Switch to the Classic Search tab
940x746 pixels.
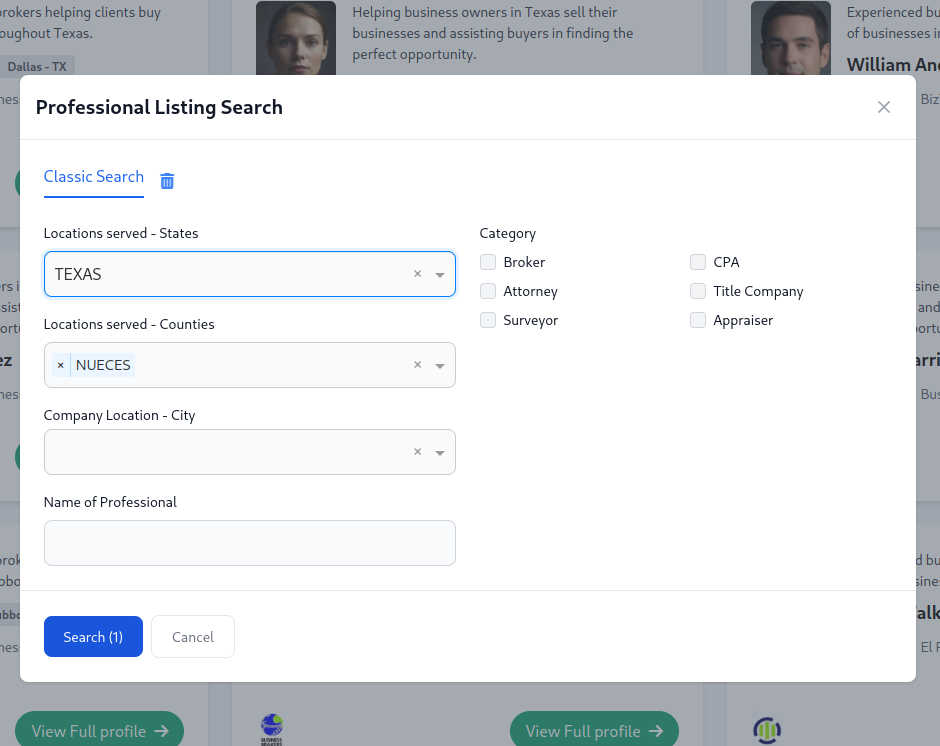click(94, 177)
